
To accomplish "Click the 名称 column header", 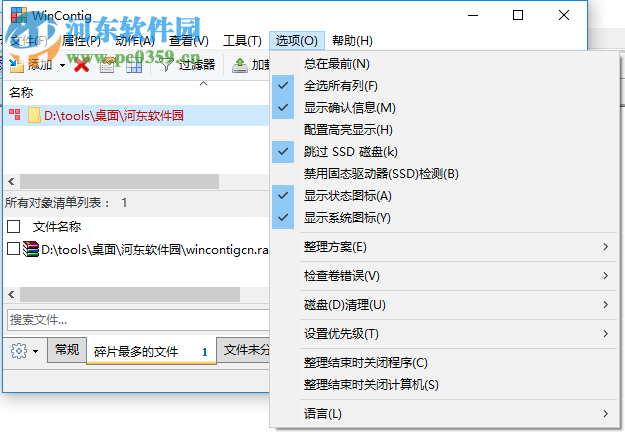I will [21, 92].
